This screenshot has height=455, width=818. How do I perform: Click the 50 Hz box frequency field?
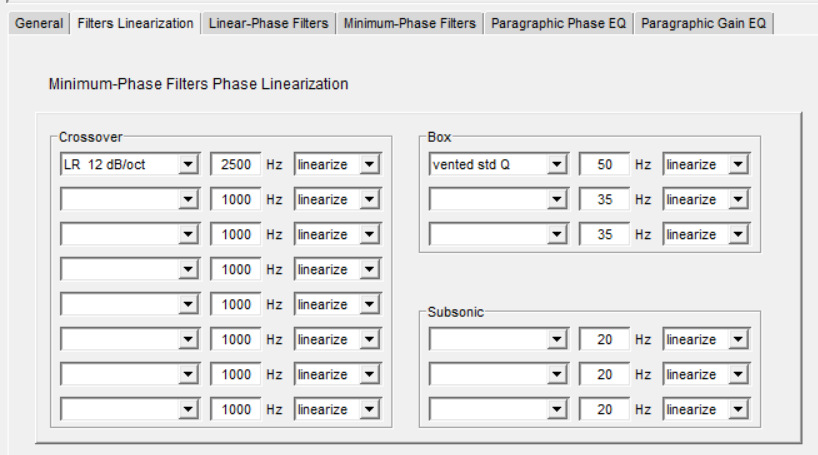coord(604,165)
